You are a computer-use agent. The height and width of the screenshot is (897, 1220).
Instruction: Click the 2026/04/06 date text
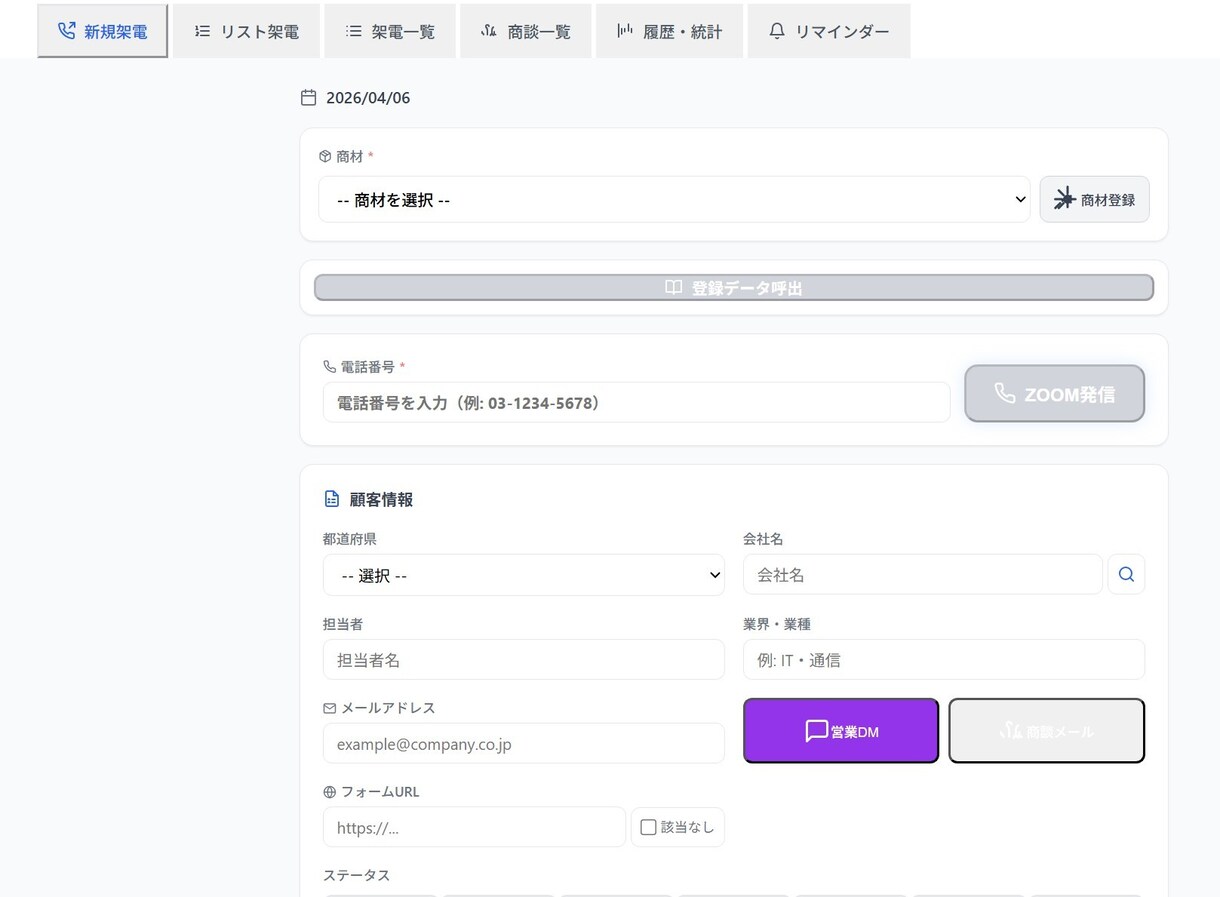tap(368, 98)
